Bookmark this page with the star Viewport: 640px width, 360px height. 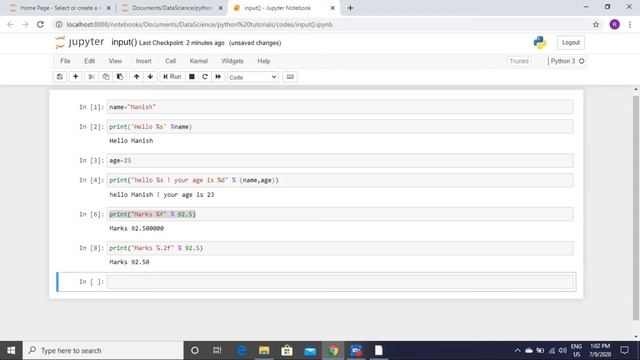(x=596, y=24)
